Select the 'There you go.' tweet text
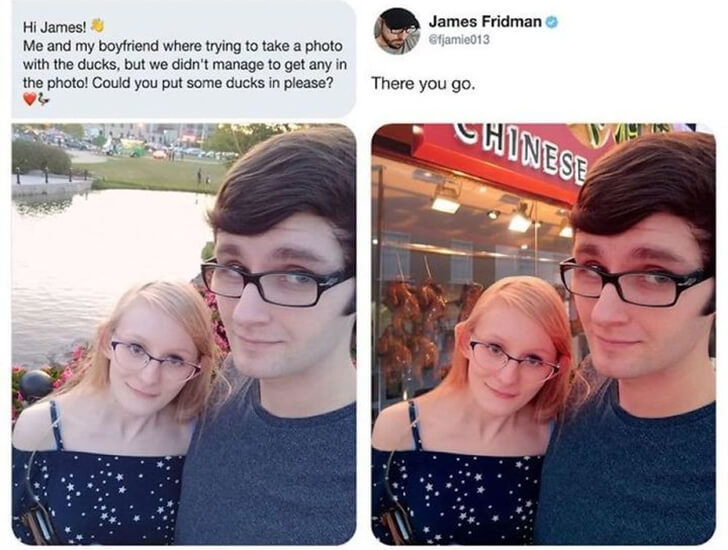Image resolution: width=728 pixels, height=550 pixels. [423, 84]
